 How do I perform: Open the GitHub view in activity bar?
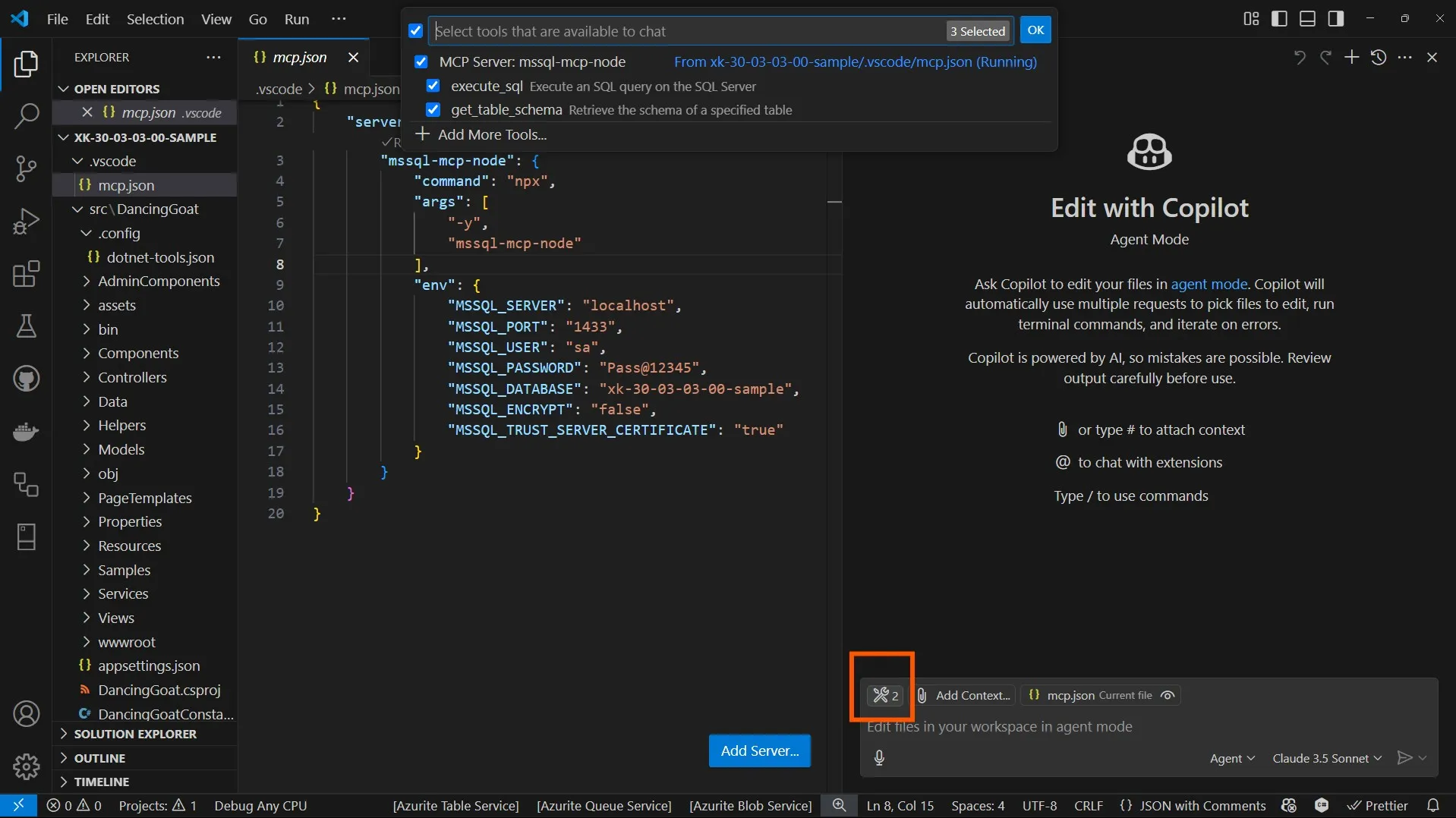tap(26, 379)
